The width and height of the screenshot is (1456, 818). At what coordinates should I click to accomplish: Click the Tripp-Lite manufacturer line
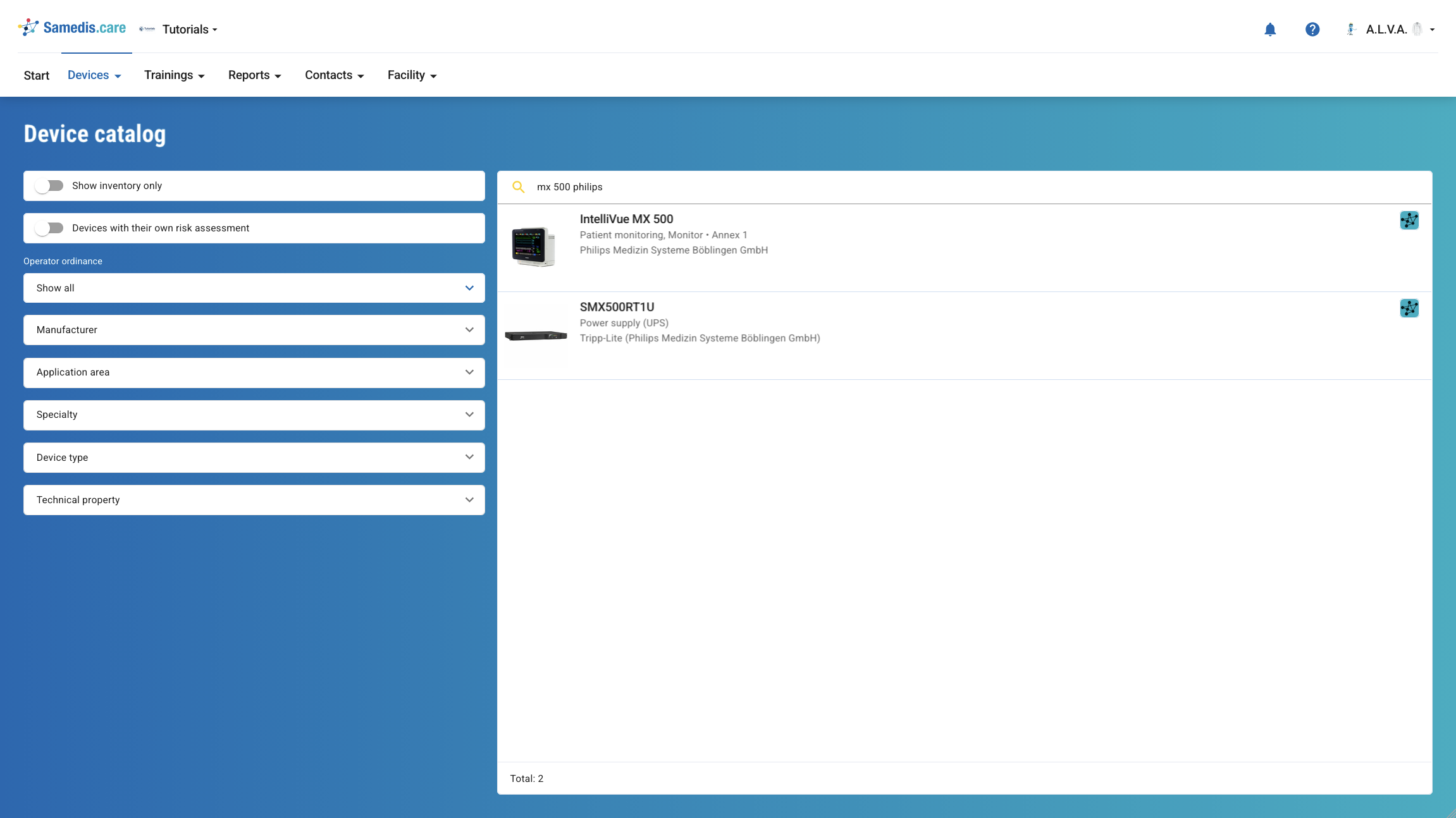700,338
